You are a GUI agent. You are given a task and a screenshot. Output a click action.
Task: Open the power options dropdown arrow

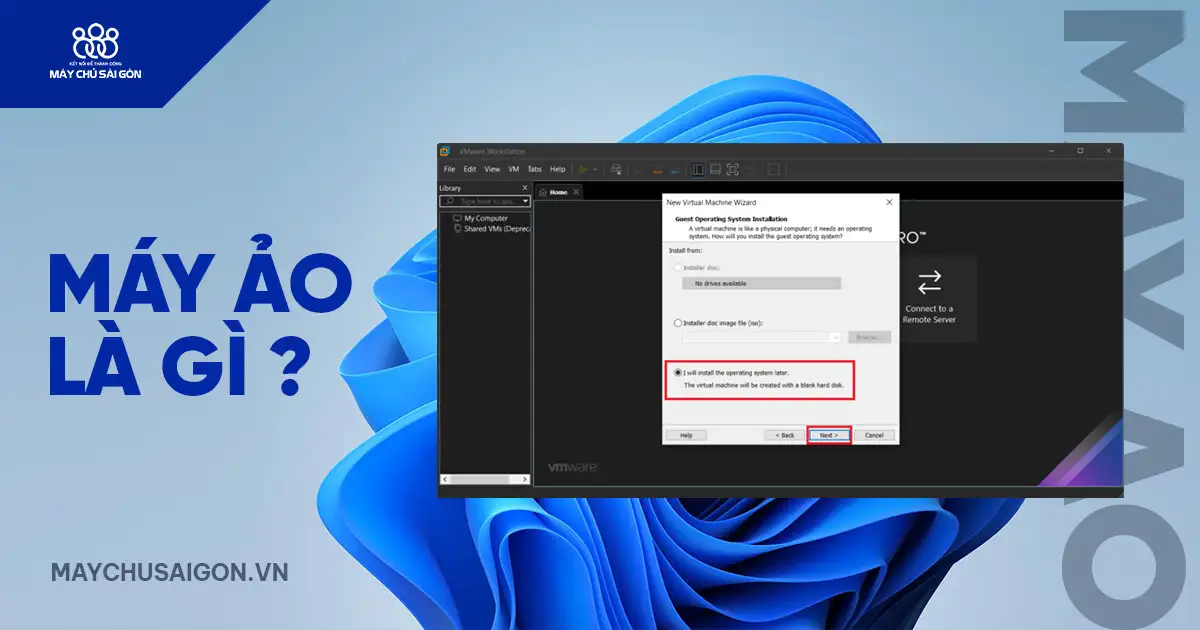tap(595, 169)
